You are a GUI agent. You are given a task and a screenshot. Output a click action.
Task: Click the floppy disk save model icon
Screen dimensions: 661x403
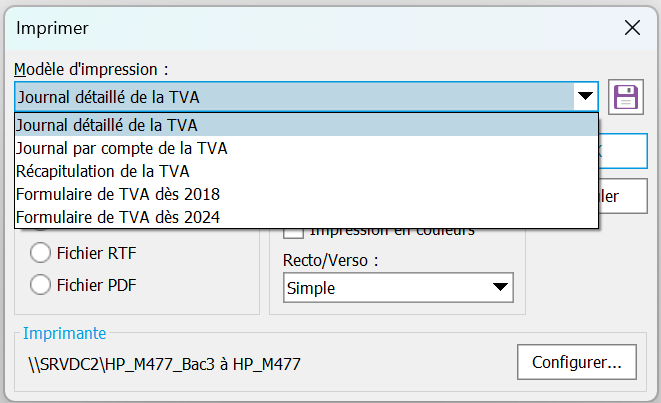pos(625,97)
